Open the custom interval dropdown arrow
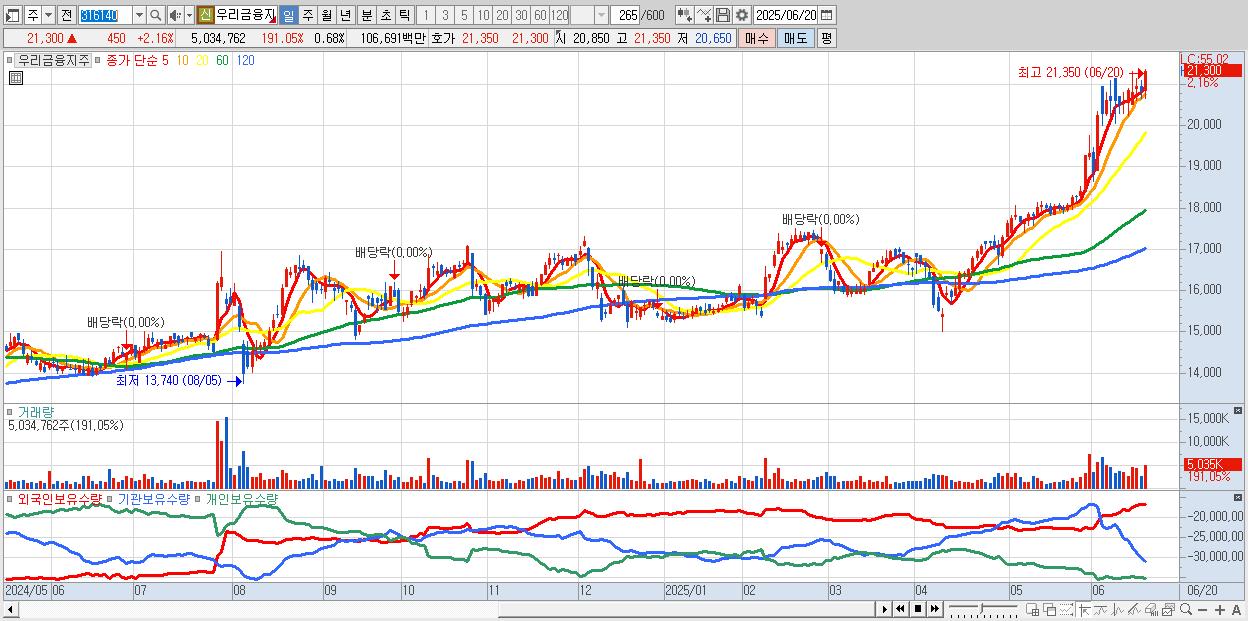Screen dimensions: 1248x621 601,15
